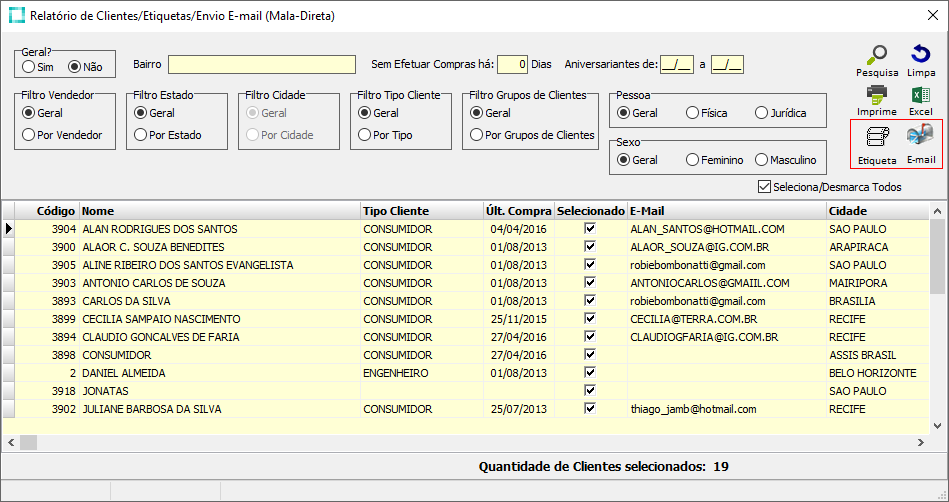Toggle the Seleciona/Desmarca Todos checkbox
This screenshot has width=949, height=502.
tap(765, 187)
